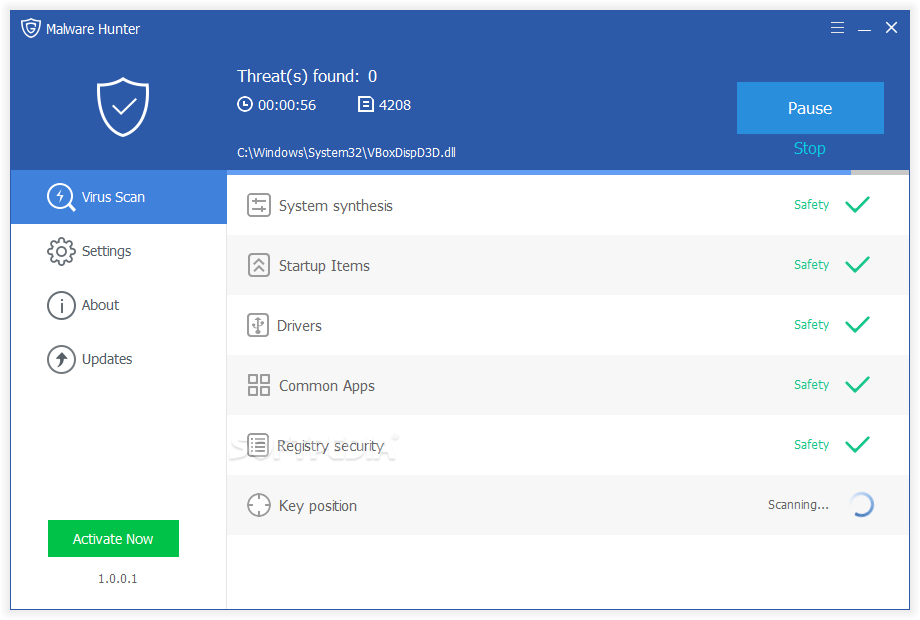Click the Malware Hunter shield logo in title bar
Screen dimensions: 920x620
31,28
